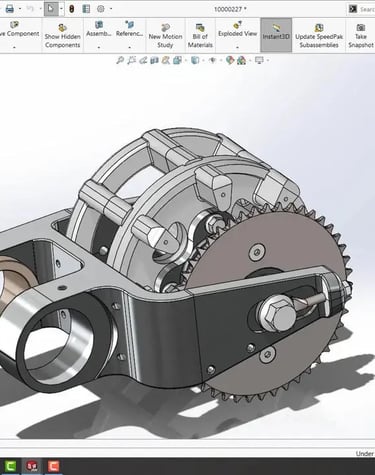This screenshot has height=475, width=375.
Task: Toggle Show Hidden Components
Action: click(63, 35)
